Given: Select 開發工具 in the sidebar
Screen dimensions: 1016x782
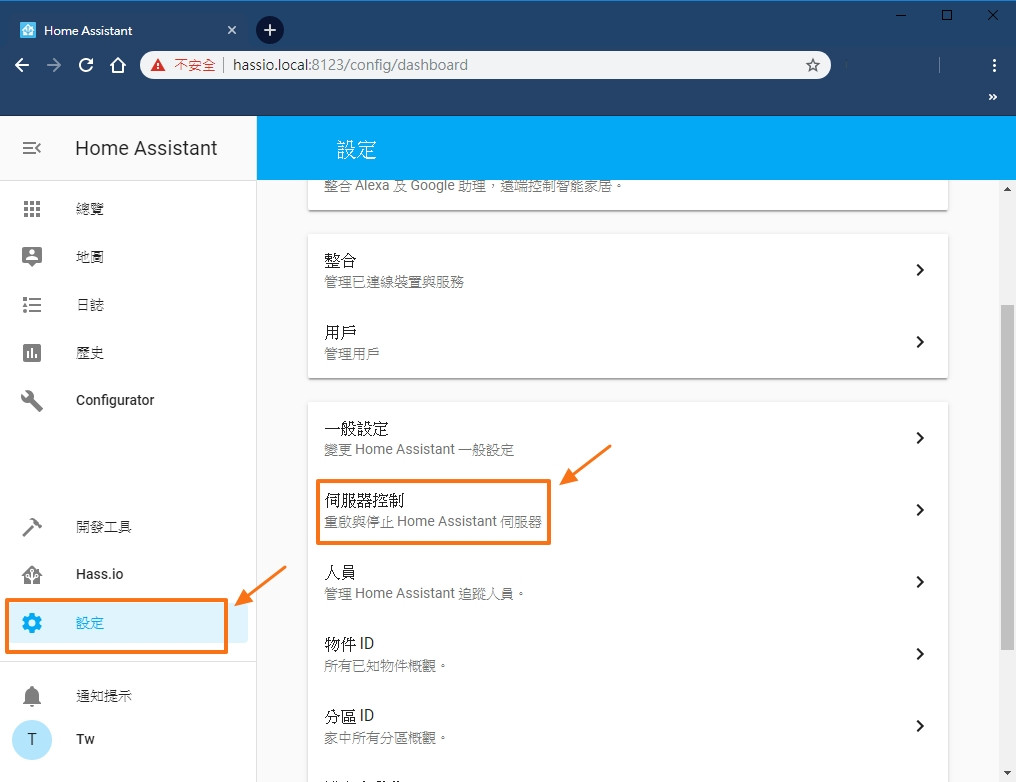Looking at the screenshot, I should pos(104,527).
